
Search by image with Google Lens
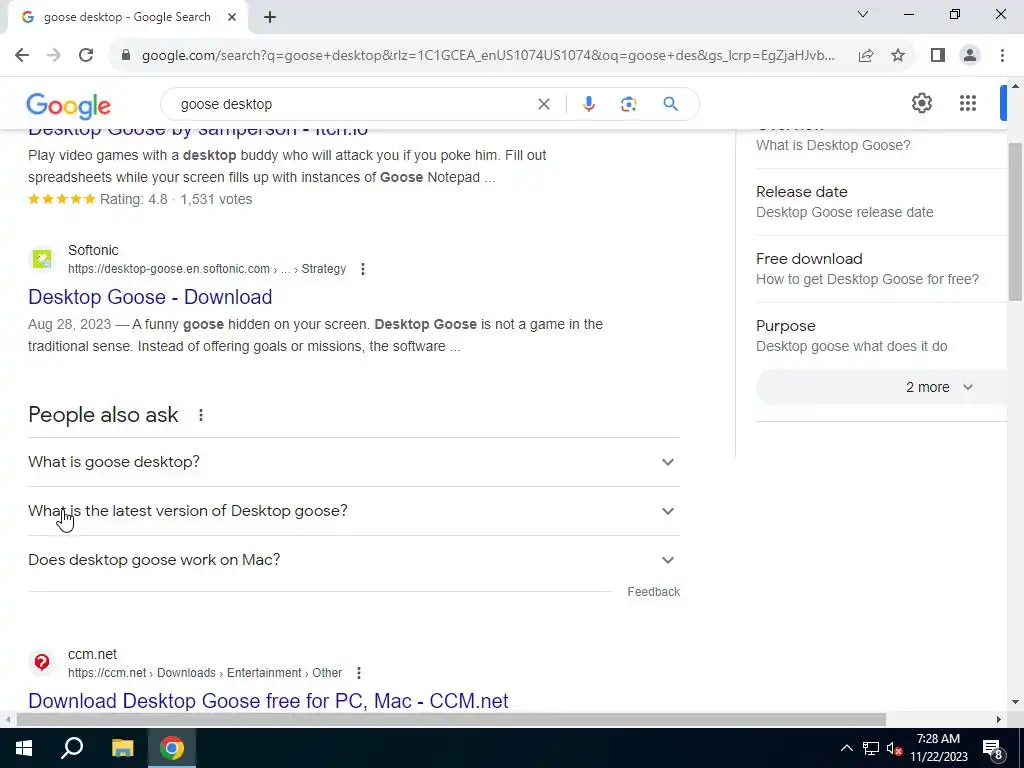(628, 104)
